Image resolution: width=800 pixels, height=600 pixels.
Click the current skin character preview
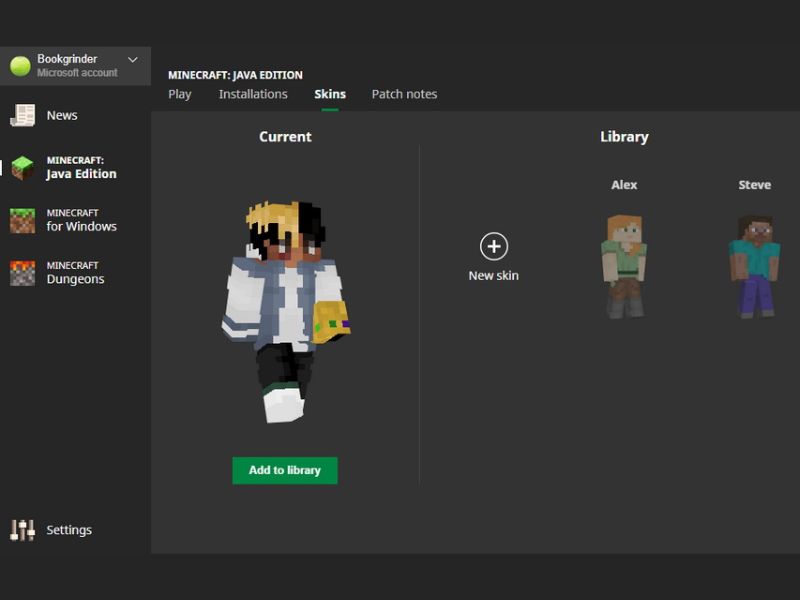[x=286, y=311]
